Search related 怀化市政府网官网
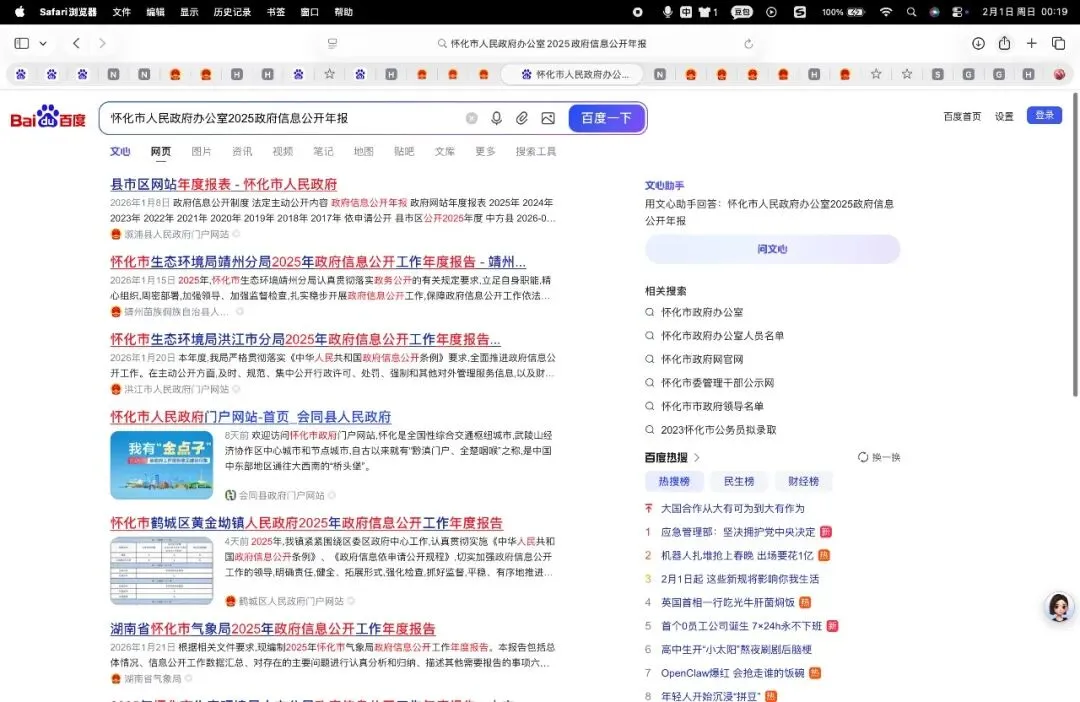1080x702 pixels. [x=702, y=359]
